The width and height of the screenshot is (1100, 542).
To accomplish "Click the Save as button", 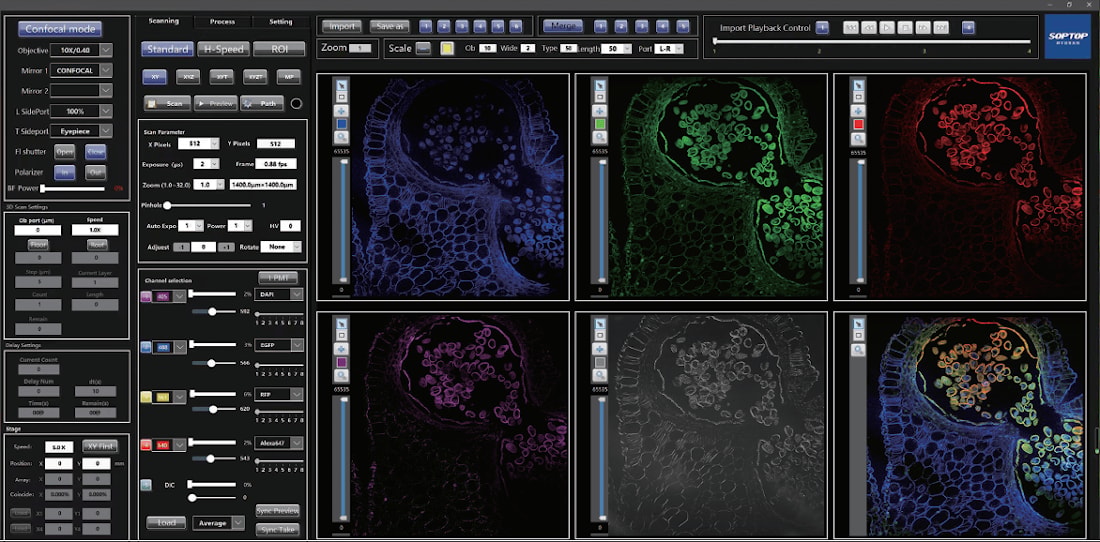I will [x=389, y=27].
